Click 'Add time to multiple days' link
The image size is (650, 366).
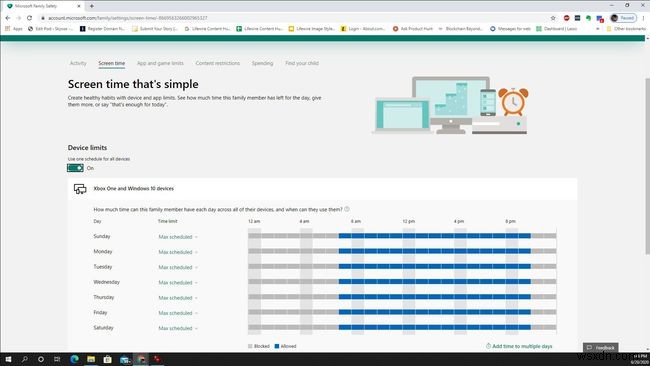click(x=519, y=346)
